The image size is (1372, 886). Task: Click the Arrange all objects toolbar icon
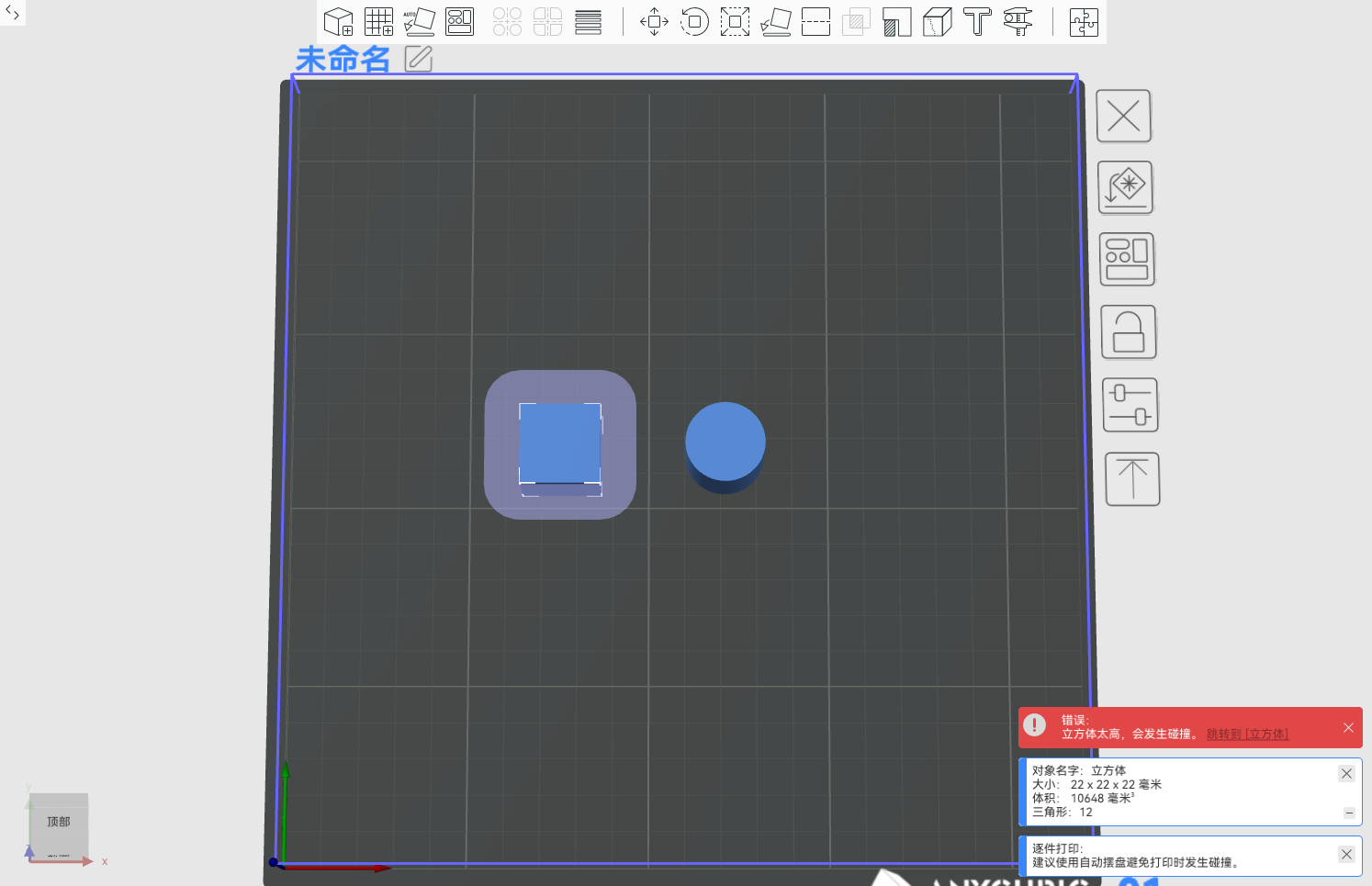tap(459, 21)
